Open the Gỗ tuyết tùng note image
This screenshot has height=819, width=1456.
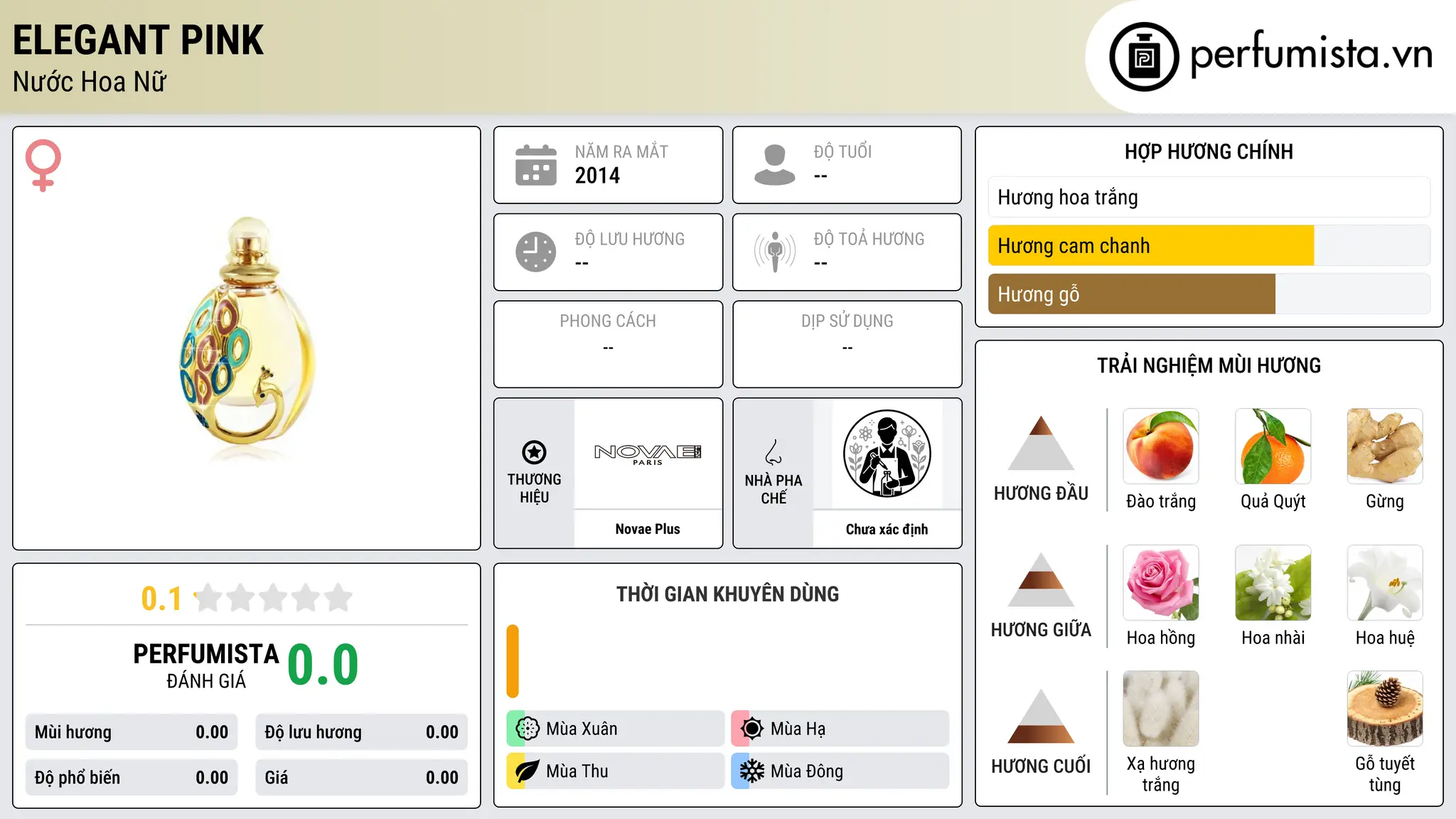[1385, 709]
